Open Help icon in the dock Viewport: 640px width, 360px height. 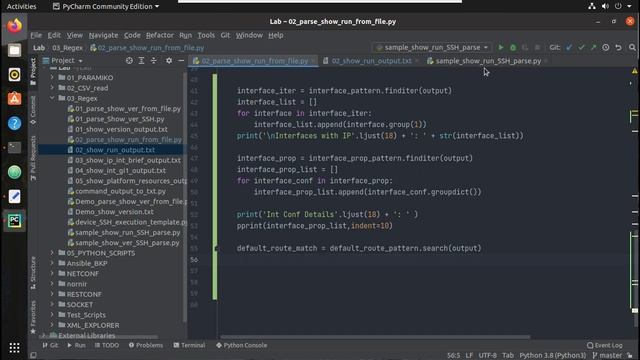(x=14, y=123)
